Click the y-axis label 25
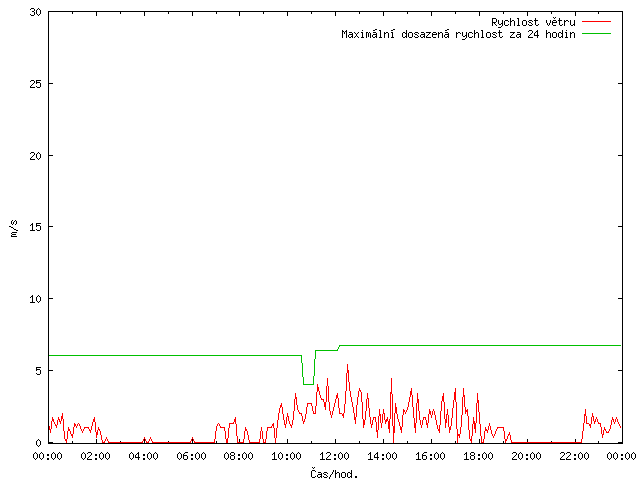 36,84
